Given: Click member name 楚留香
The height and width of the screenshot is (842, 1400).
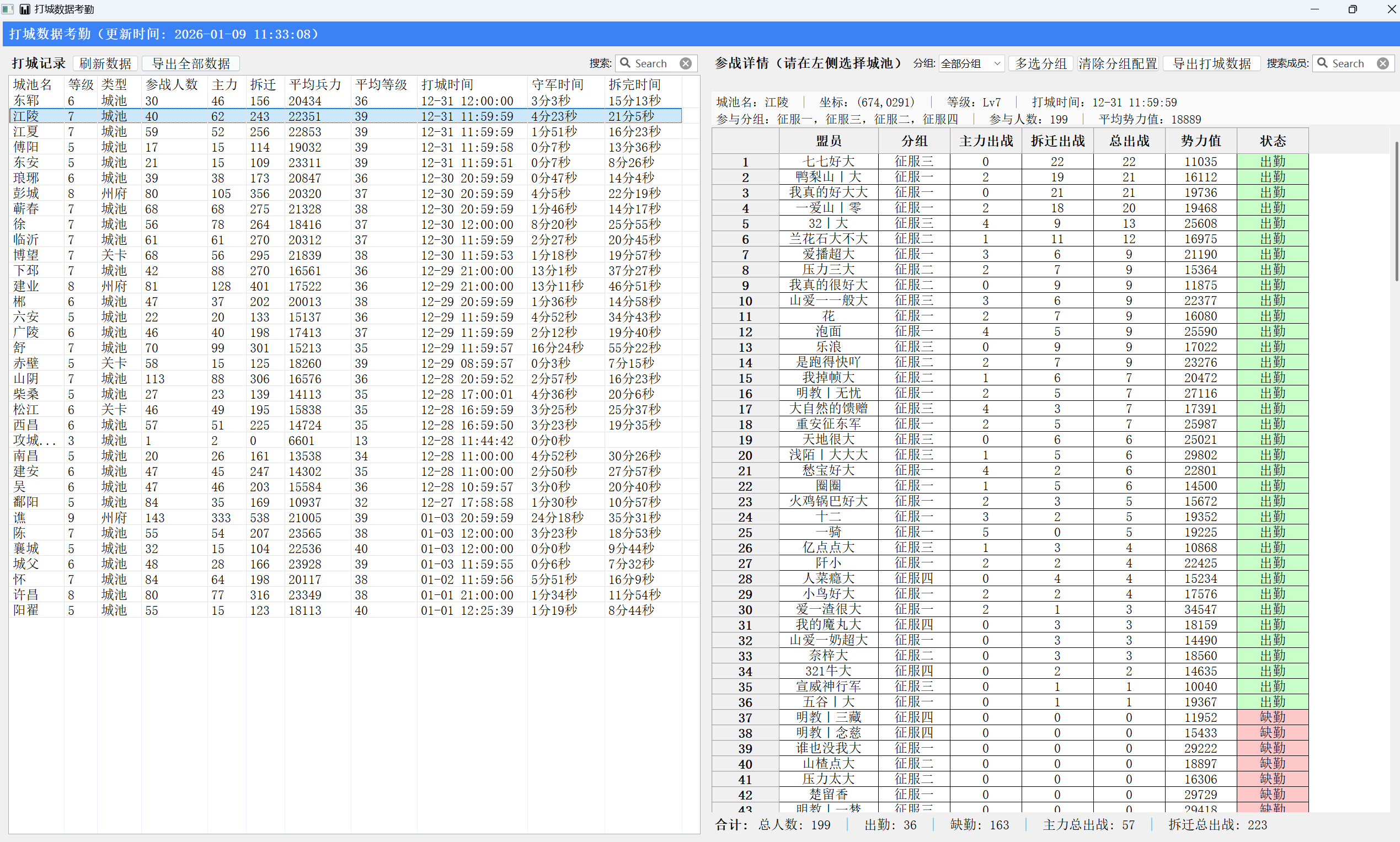Looking at the screenshot, I should [x=829, y=795].
